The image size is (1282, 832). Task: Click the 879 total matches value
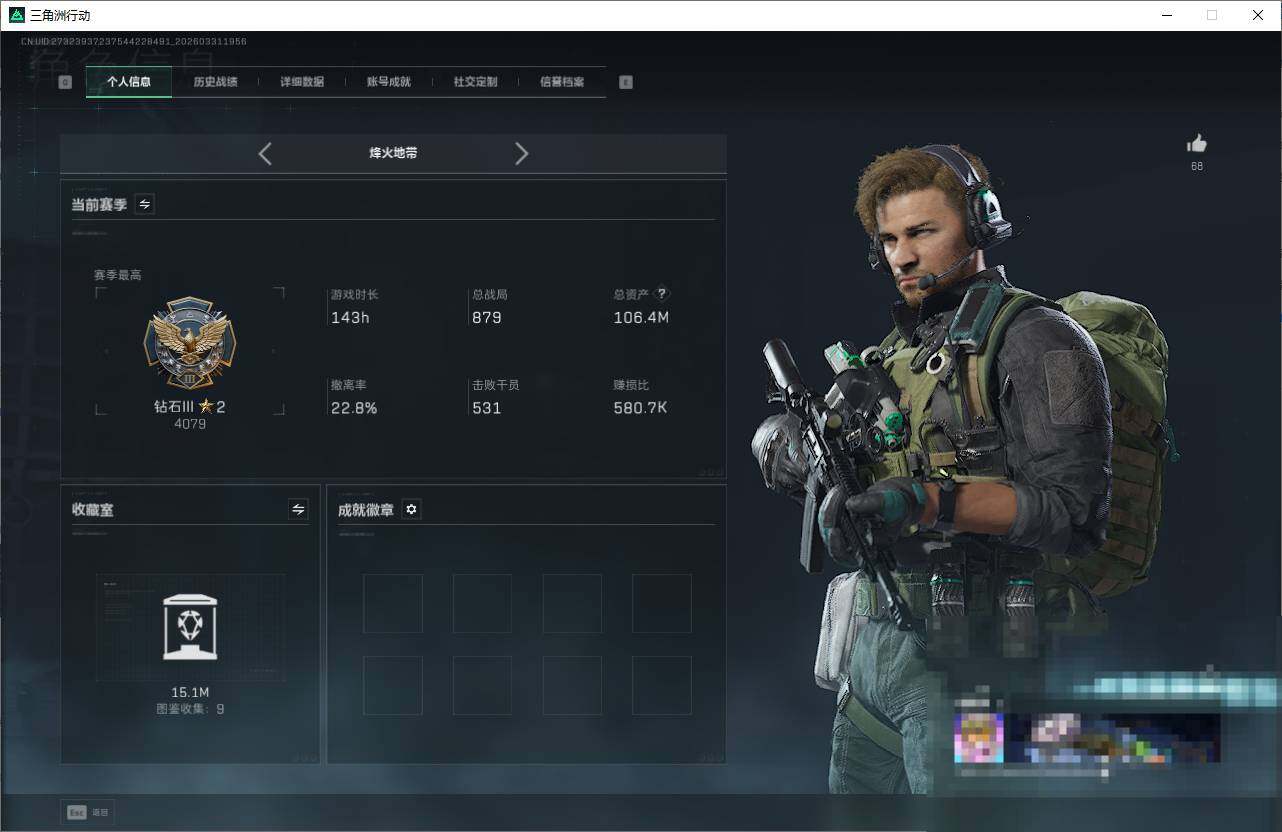(x=487, y=318)
